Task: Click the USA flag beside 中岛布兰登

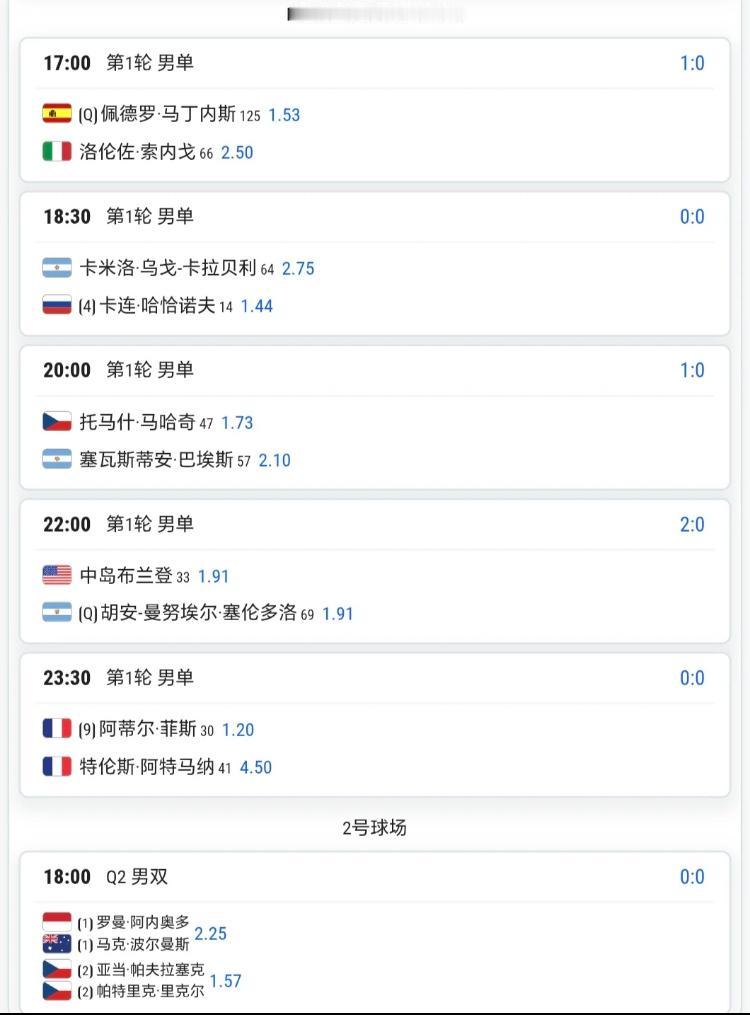Action: click(x=57, y=576)
